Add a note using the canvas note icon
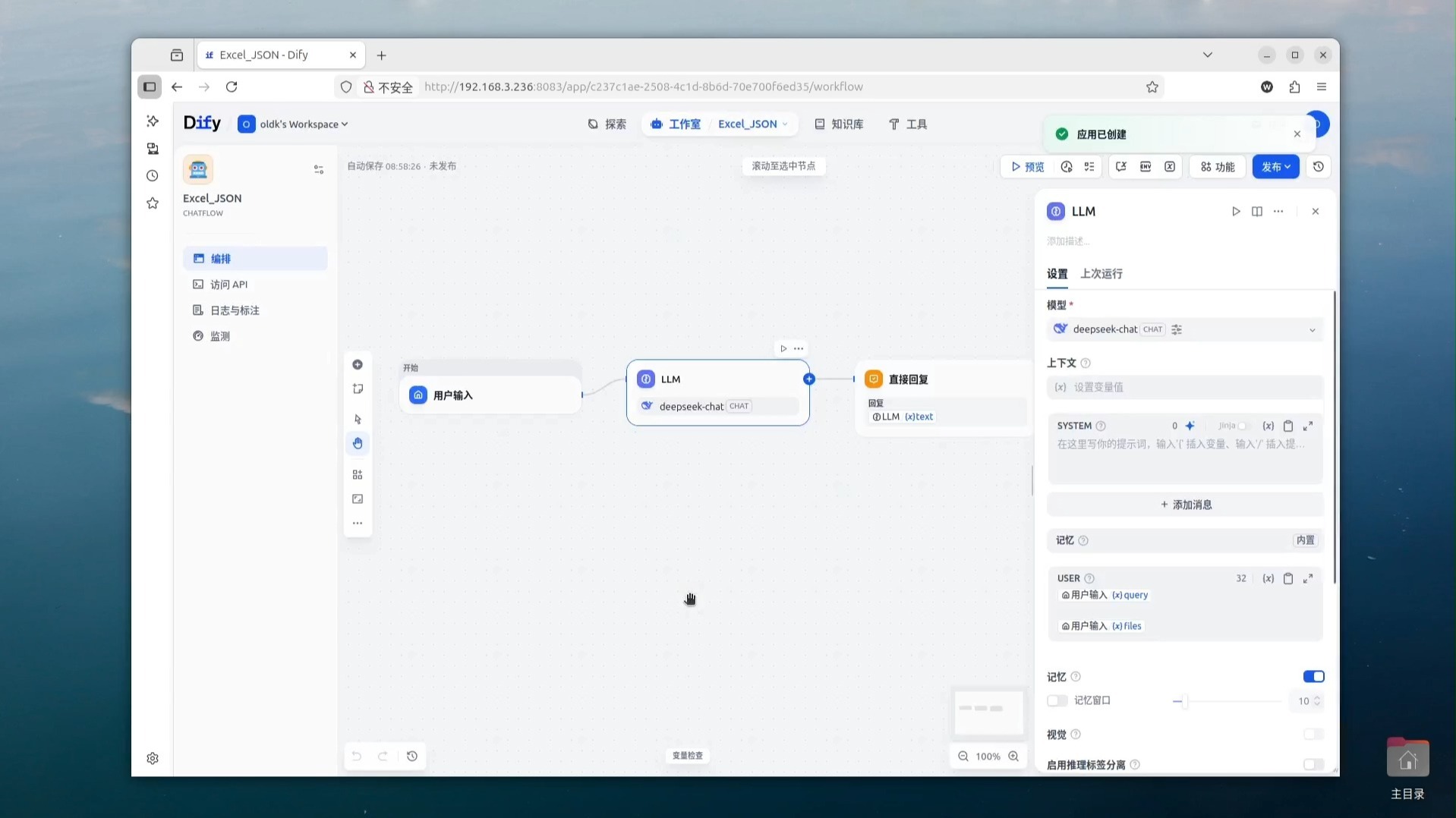The height and width of the screenshot is (818, 1456). click(x=358, y=389)
